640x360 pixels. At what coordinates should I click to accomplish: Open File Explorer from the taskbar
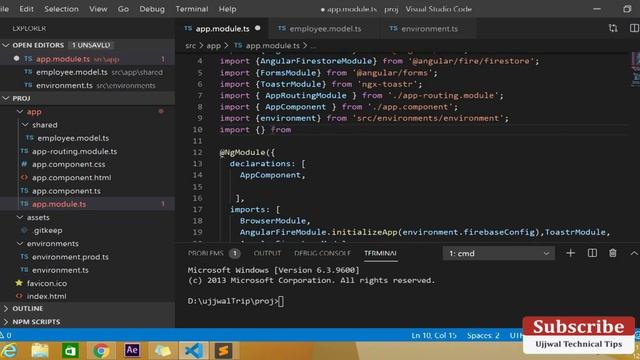coord(40,350)
